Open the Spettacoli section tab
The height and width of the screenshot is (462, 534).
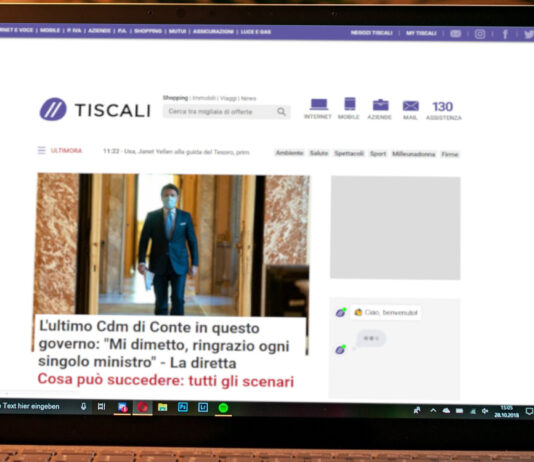pos(349,154)
